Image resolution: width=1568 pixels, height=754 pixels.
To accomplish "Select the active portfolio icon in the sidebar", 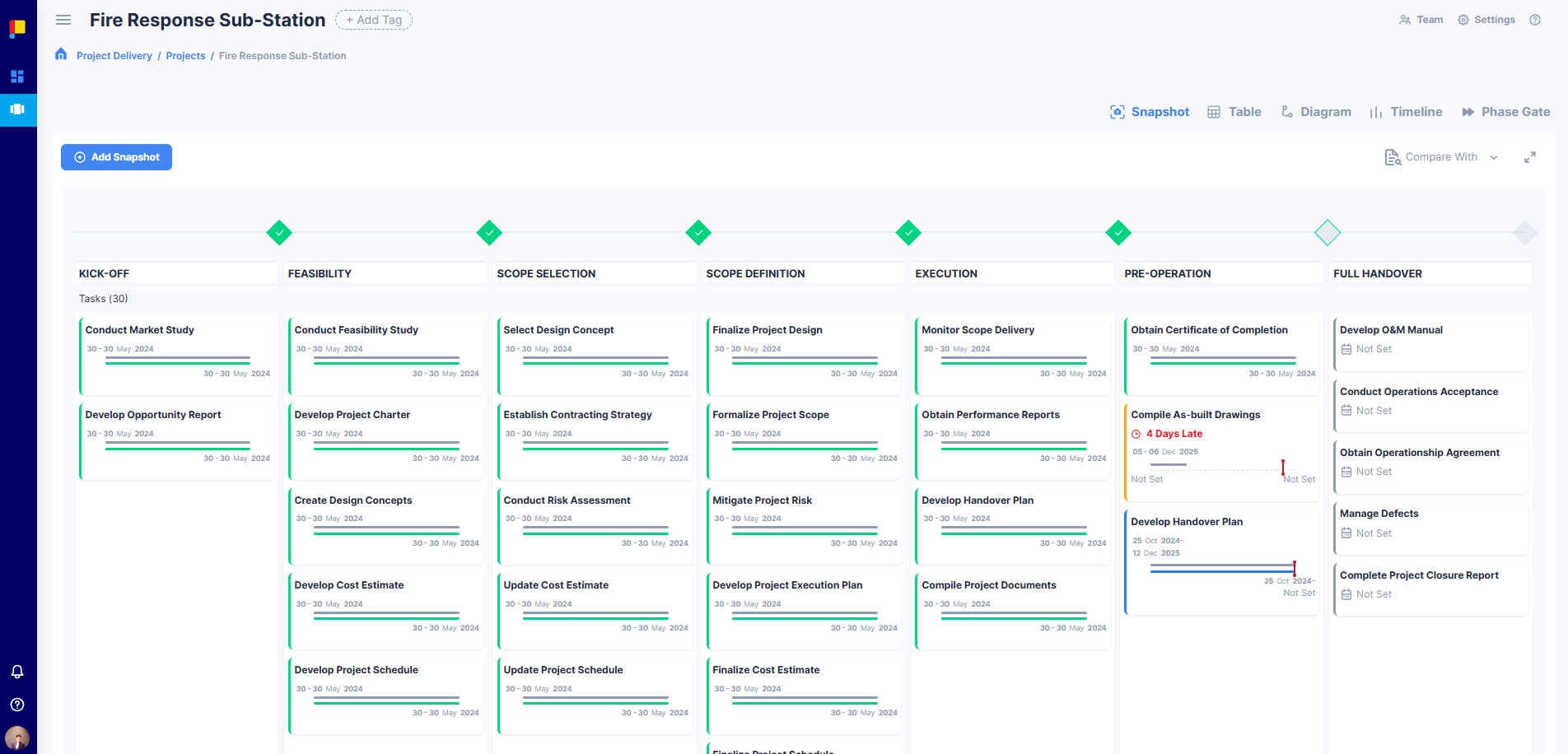I will pos(17,109).
